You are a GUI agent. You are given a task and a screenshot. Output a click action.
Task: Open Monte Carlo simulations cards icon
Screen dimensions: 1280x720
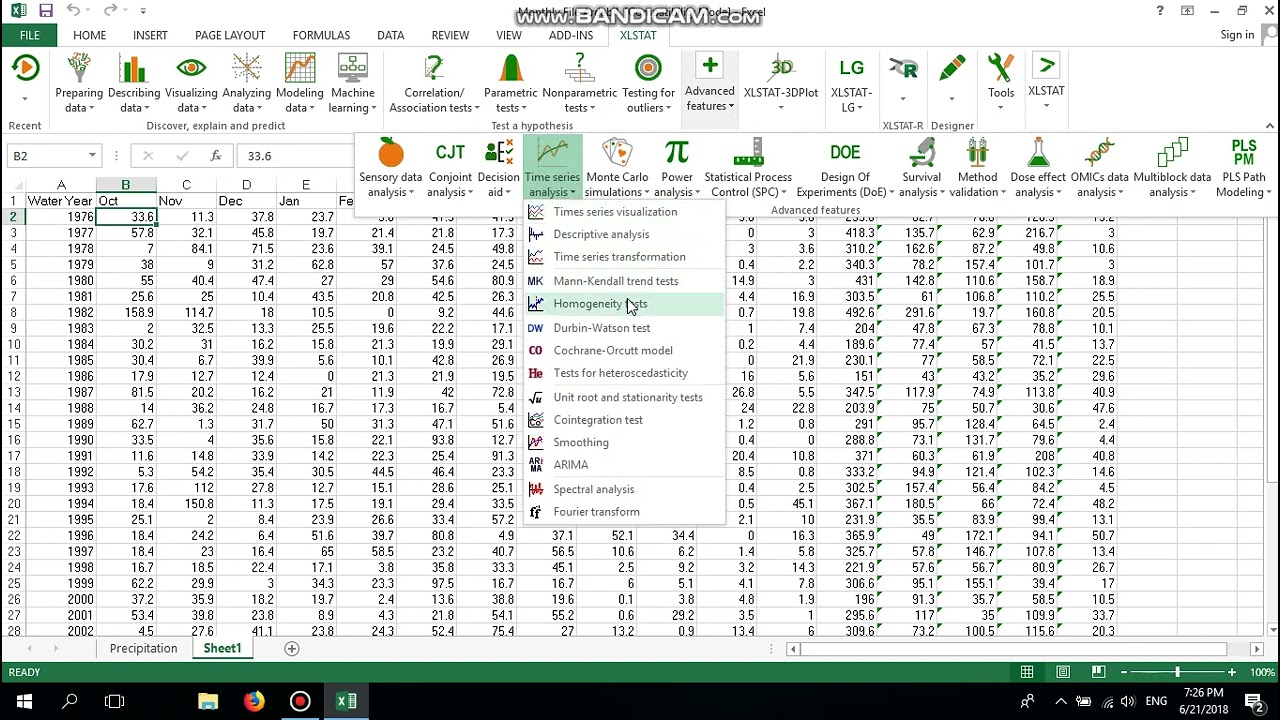coord(617,153)
